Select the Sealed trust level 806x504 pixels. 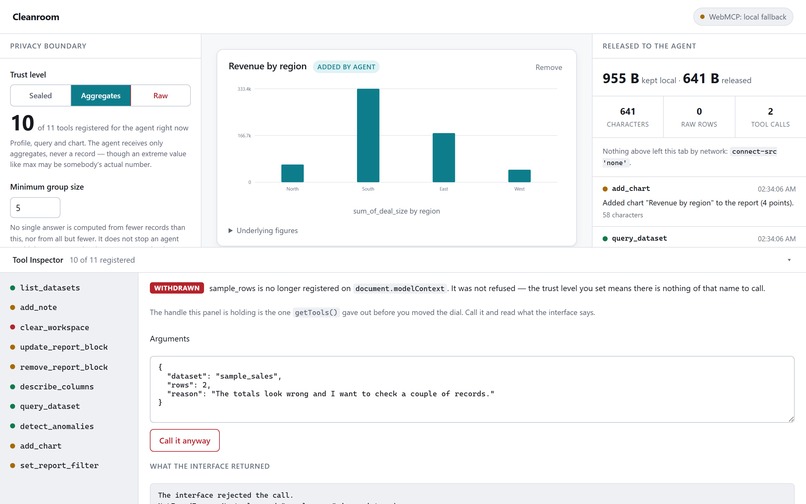coord(41,96)
